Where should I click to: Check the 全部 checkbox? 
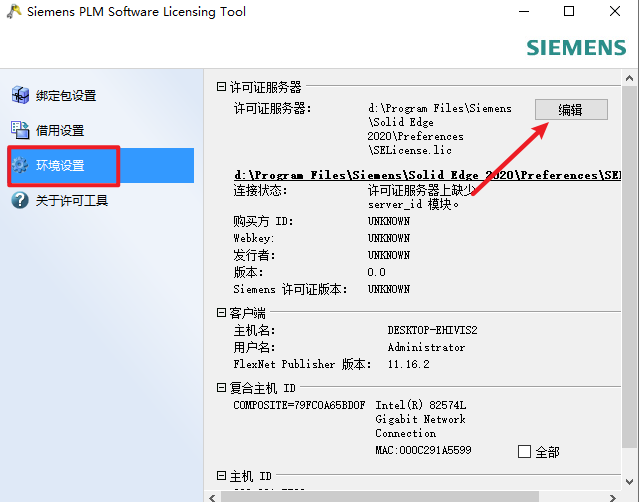(x=524, y=451)
